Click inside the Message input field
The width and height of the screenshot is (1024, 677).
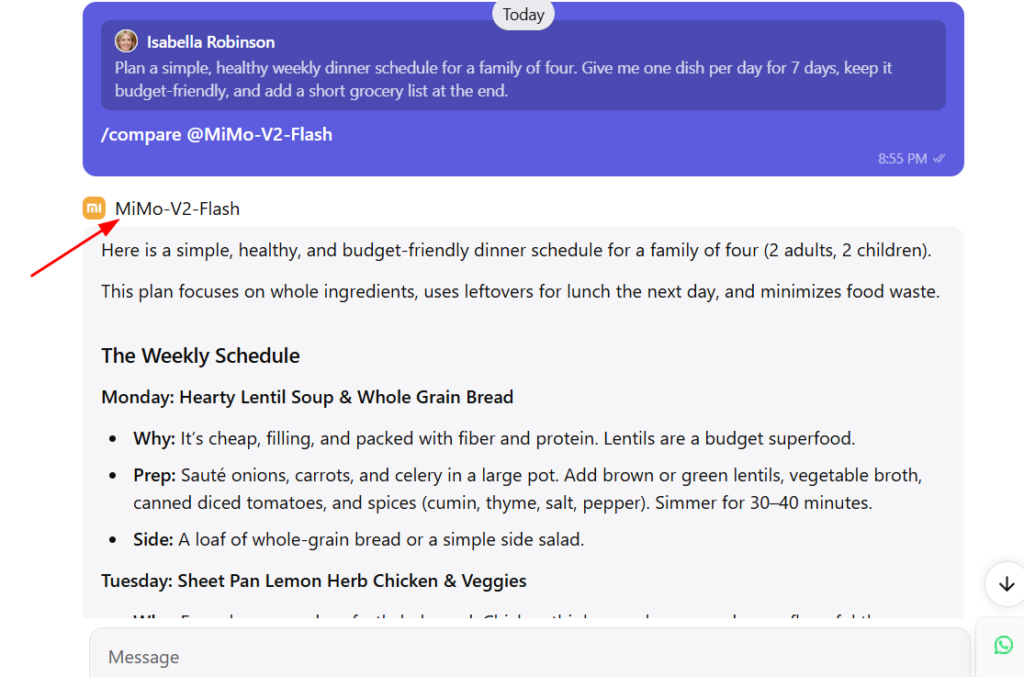click(529, 655)
